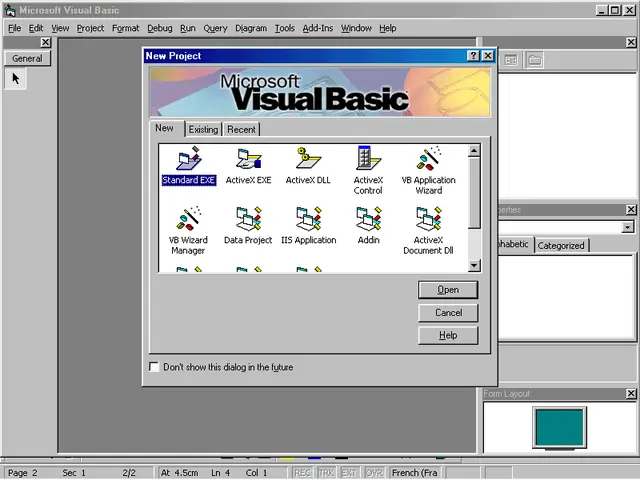Viewport: 640px width, 480px height.
Task: Click the Open button
Action: tap(448, 290)
